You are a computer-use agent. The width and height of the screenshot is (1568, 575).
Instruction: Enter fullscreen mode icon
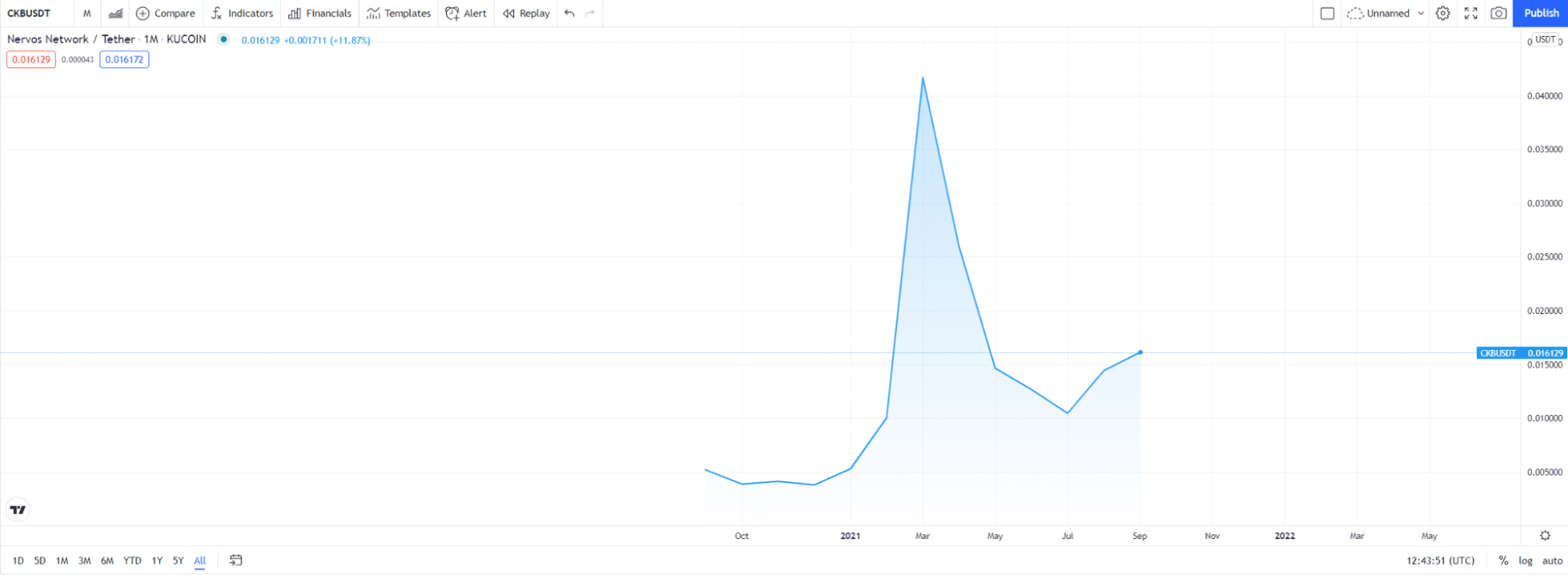click(x=1471, y=13)
